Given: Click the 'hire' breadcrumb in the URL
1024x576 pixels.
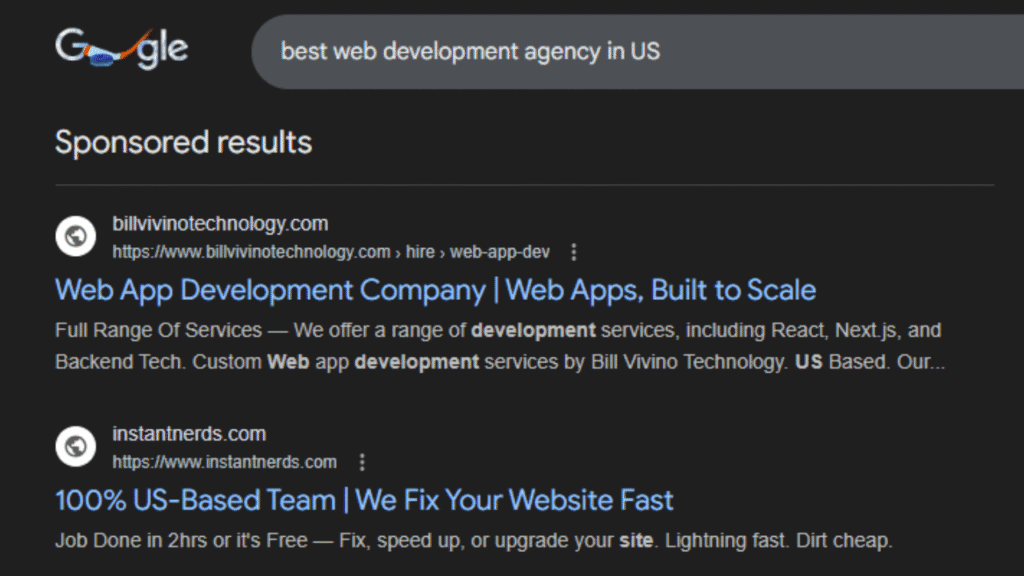Looking at the screenshot, I should click(420, 252).
